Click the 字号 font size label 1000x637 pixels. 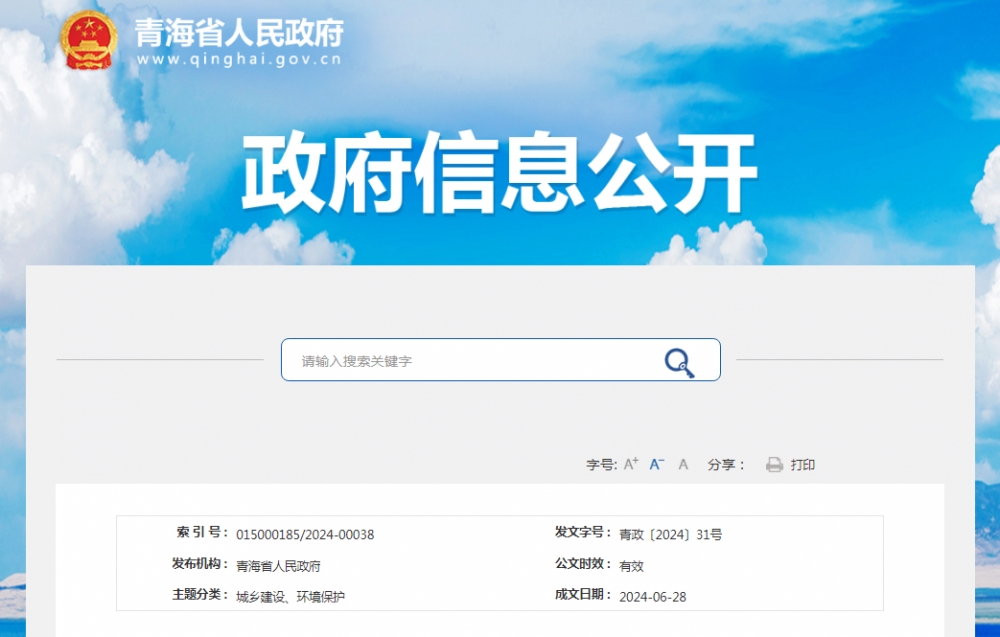pos(601,465)
